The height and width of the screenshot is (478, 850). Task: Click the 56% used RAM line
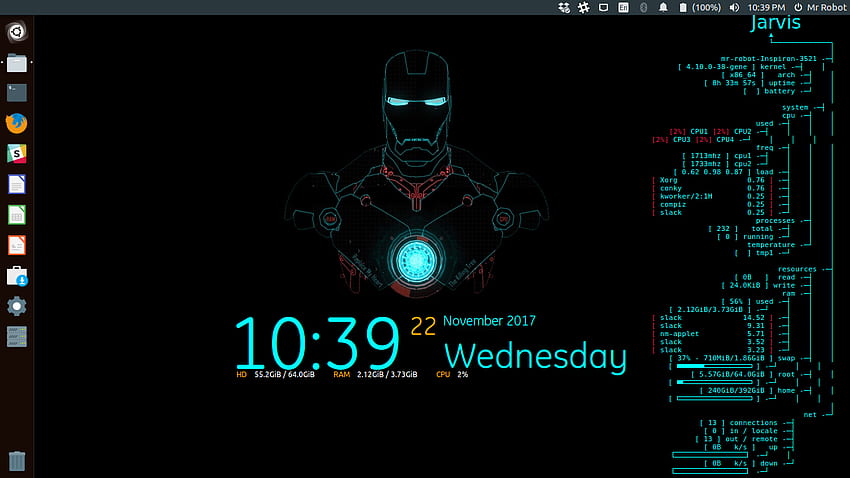click(747, 301)
